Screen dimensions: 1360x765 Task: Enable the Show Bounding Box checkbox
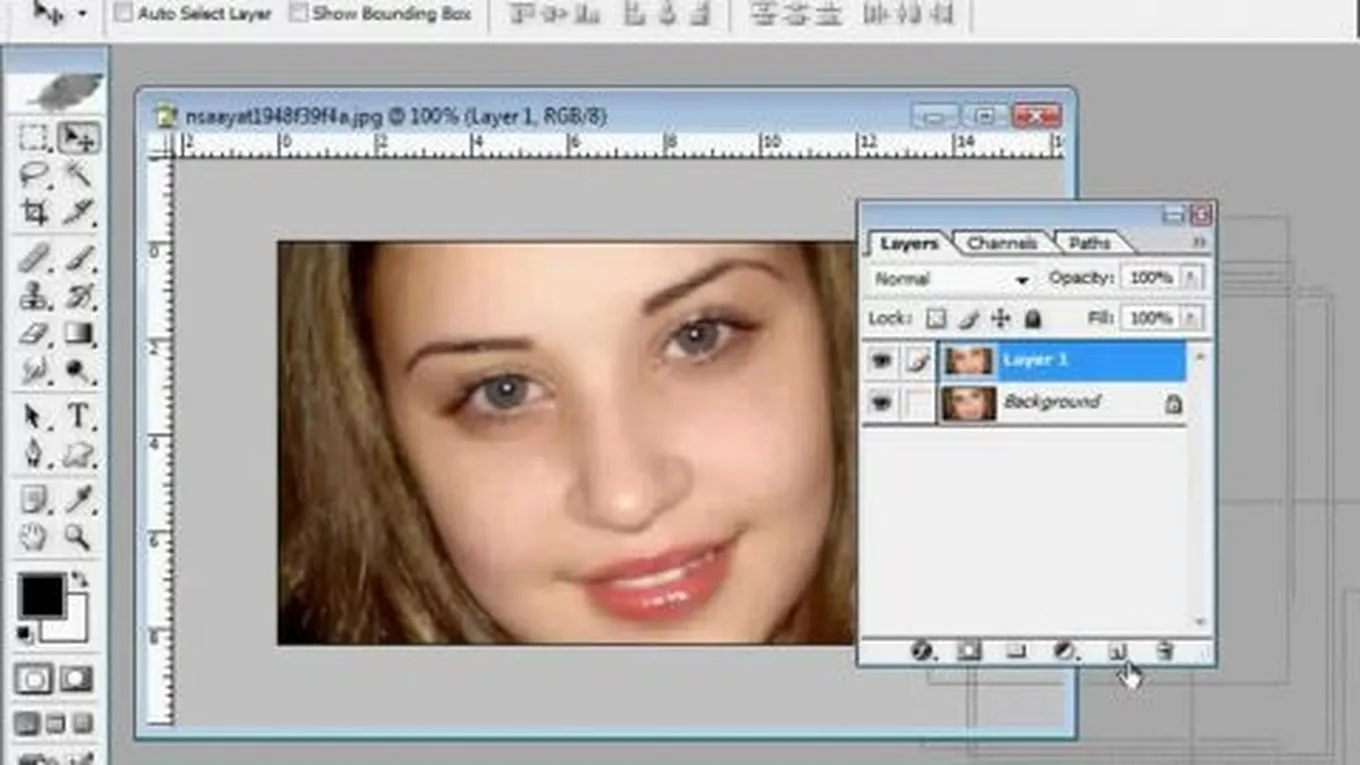298,13
